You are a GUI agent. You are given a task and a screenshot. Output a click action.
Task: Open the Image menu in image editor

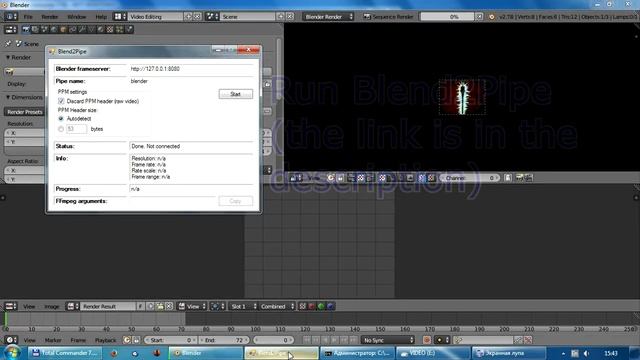pyautogui.click(x=51, y=307)
